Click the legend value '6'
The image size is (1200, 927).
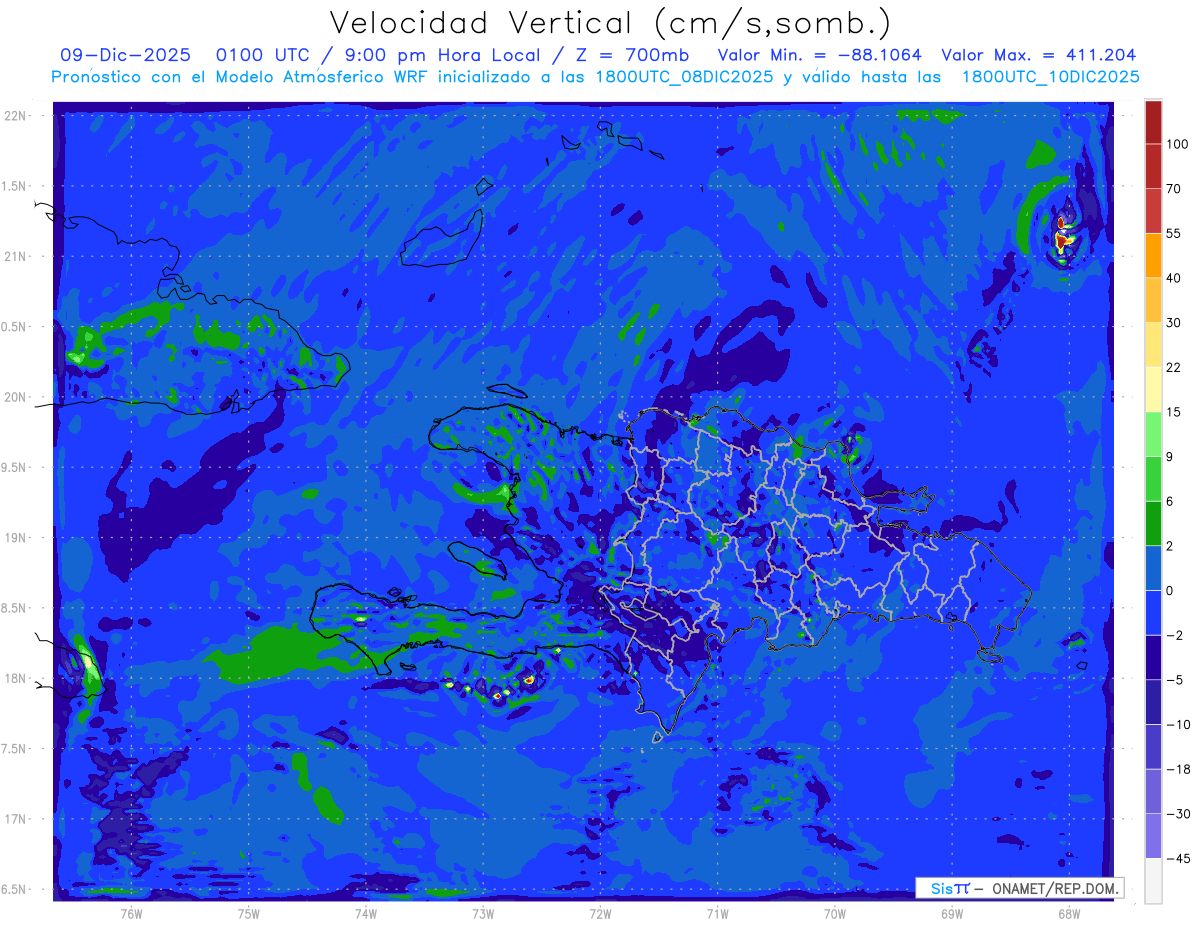(1170, 501)
